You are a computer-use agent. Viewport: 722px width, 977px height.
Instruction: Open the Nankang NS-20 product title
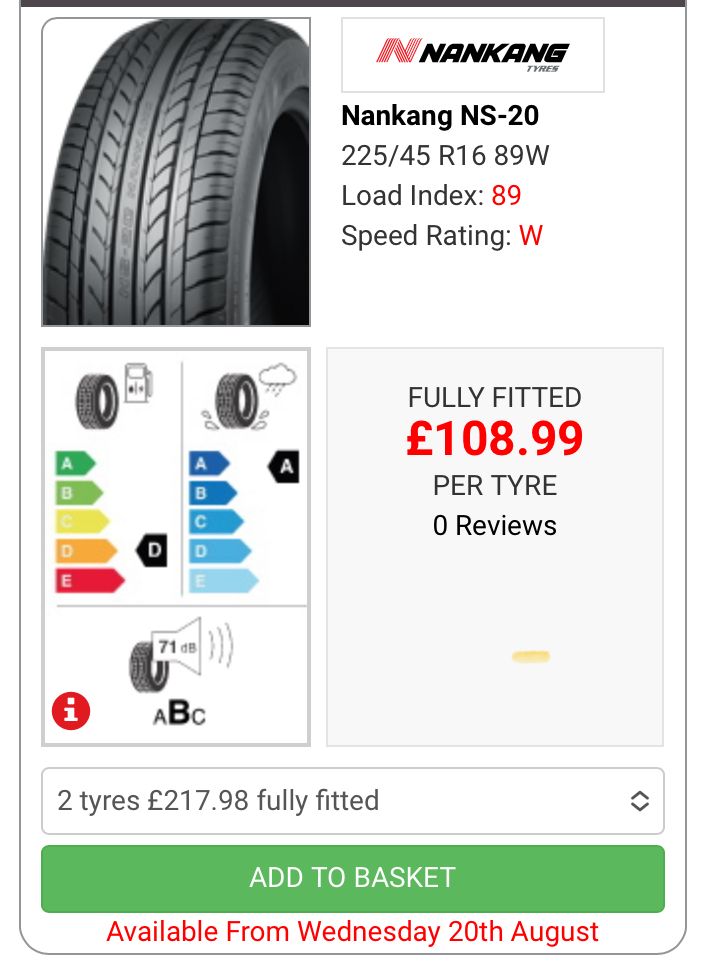coord(440,116)
